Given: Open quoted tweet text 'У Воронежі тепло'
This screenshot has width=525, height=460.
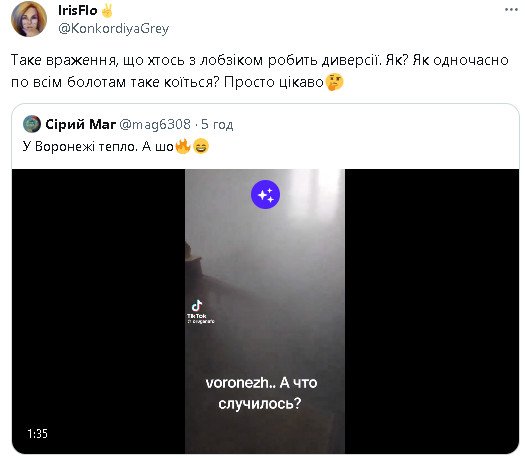Looking at the screenshot, I should (79, 147).
